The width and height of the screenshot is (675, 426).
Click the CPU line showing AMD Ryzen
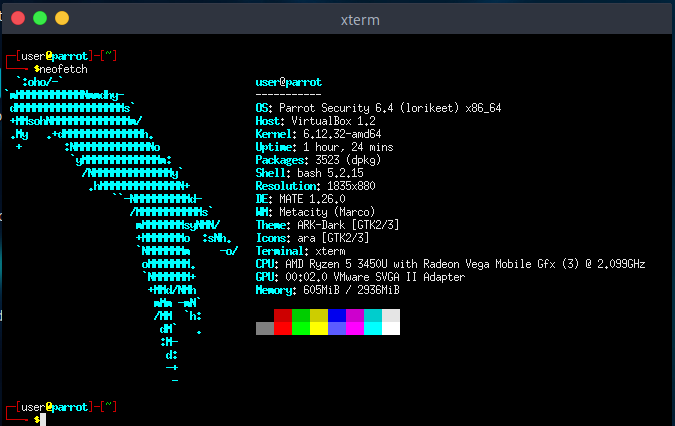click(x=450, y=263)
